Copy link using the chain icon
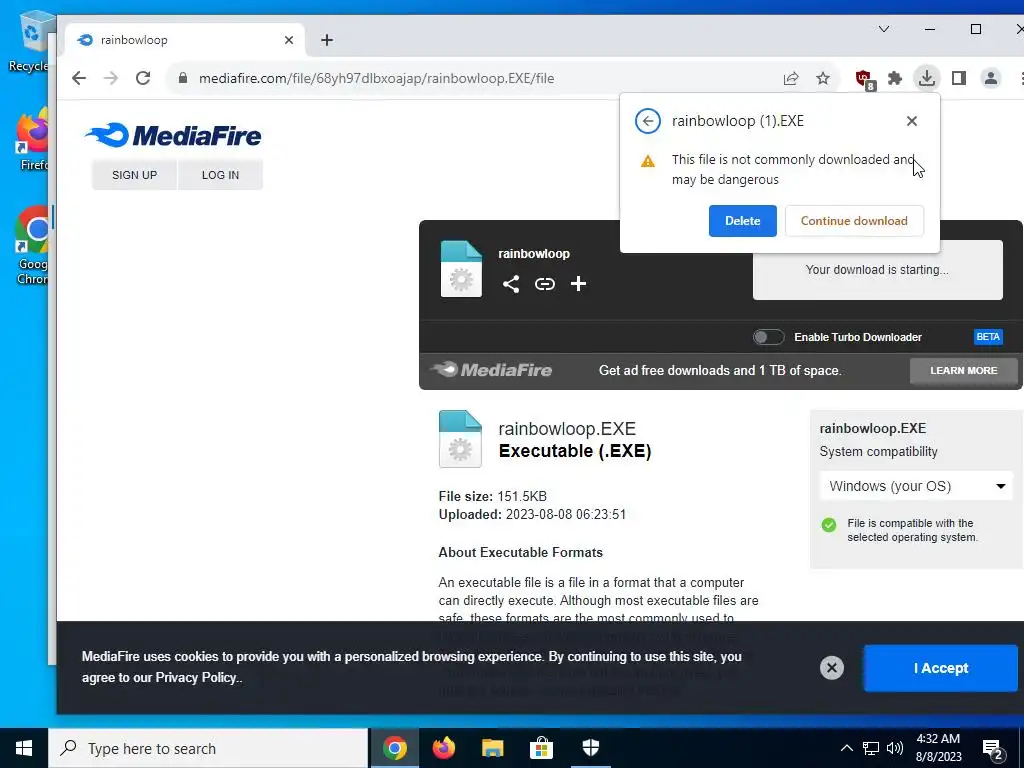 (545, 283)
